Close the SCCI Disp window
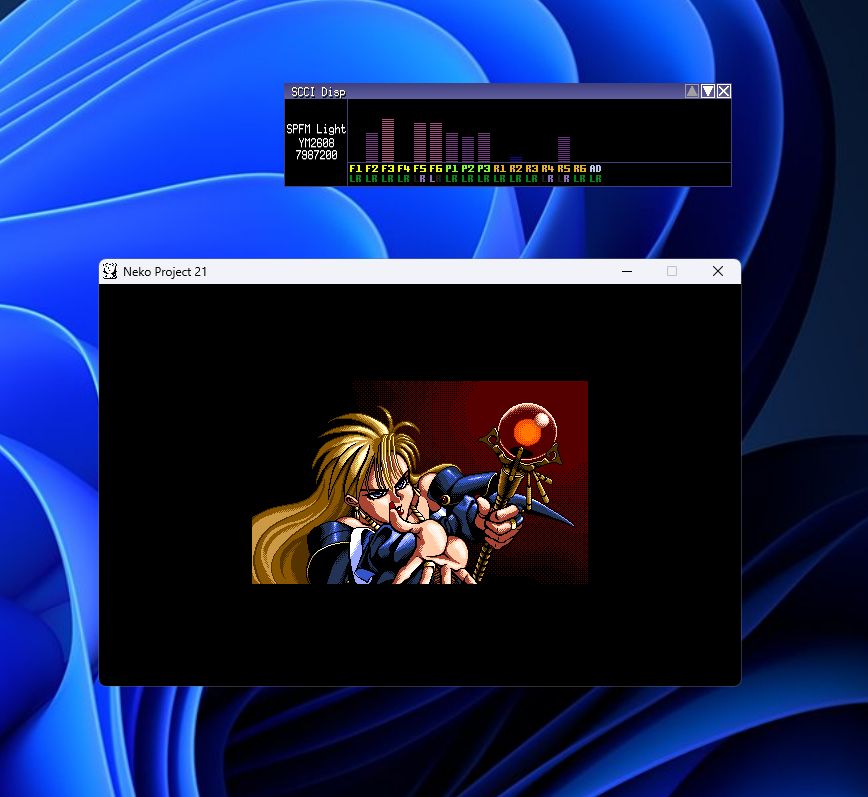Screen dimensions: 868x797 [x=724, y=91]
